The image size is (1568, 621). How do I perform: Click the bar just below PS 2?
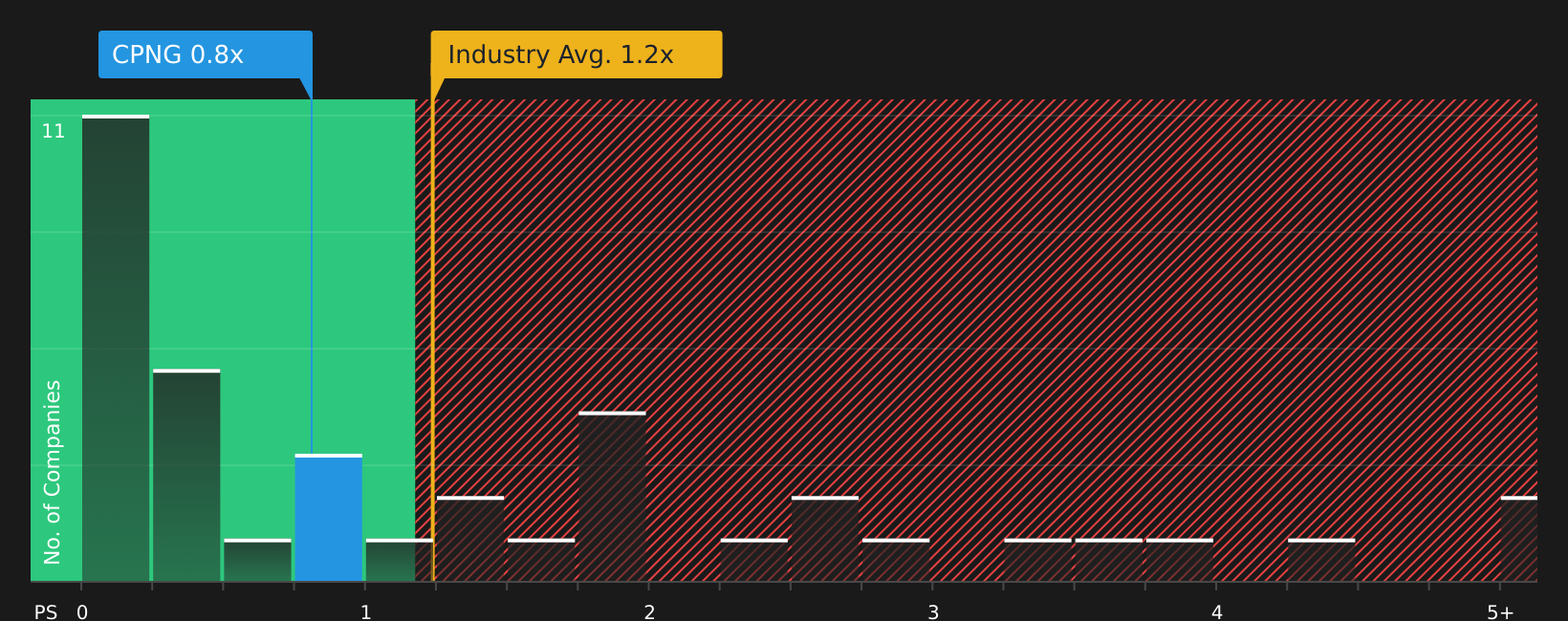(612, 497)
